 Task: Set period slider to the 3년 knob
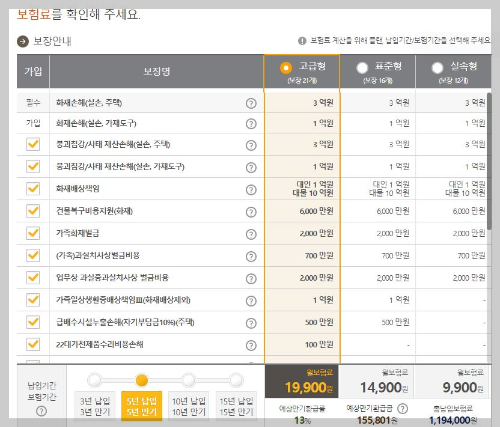95,380
